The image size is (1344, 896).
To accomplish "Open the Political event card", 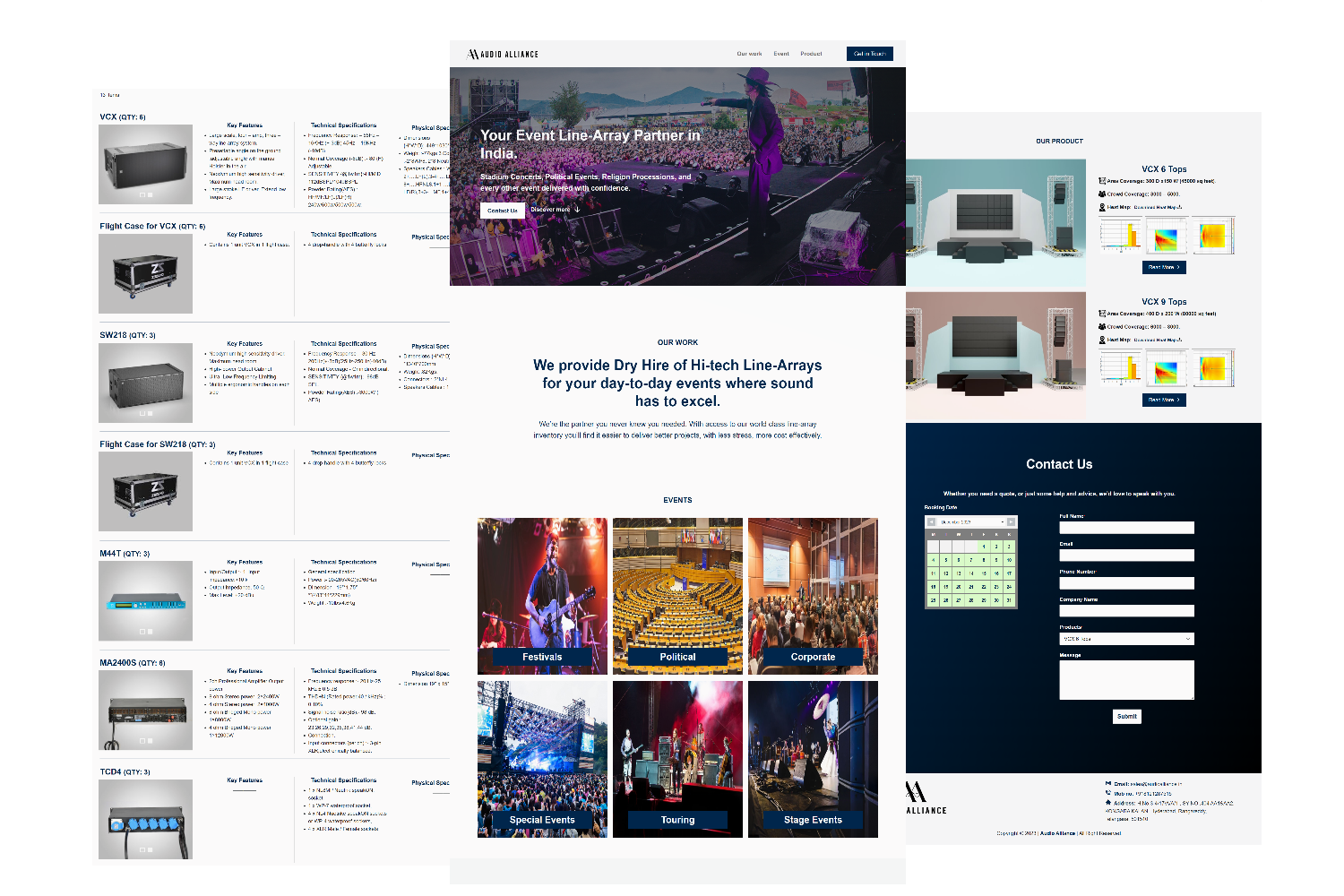I will click(677, 596).
